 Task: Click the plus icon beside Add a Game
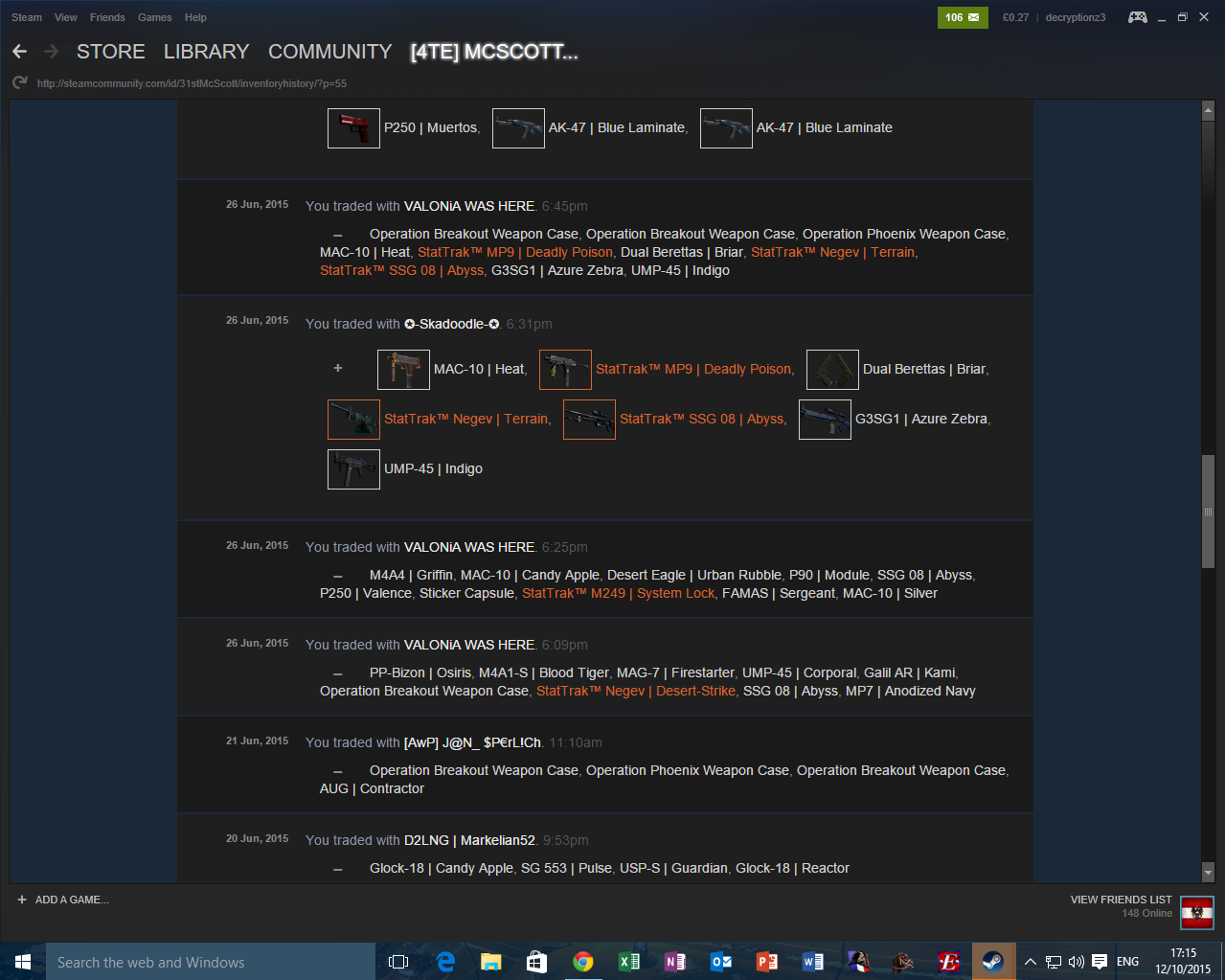tap(22, 900)
